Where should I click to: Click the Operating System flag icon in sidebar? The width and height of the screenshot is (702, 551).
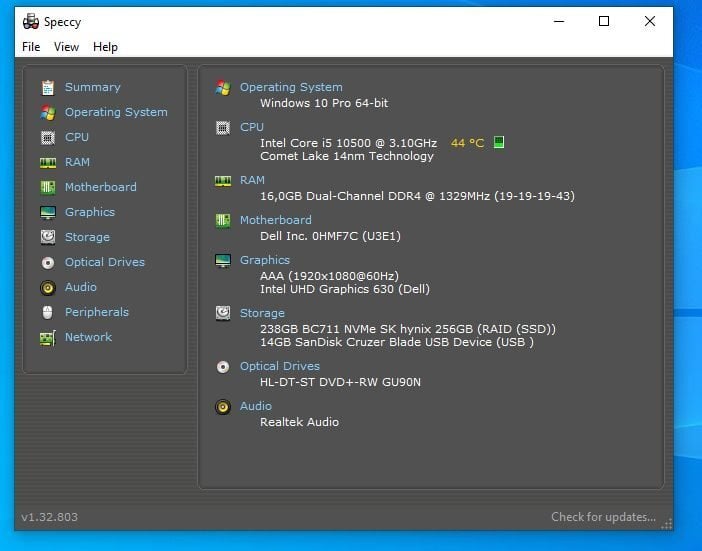pyautogui.click(x=48, y=112)
